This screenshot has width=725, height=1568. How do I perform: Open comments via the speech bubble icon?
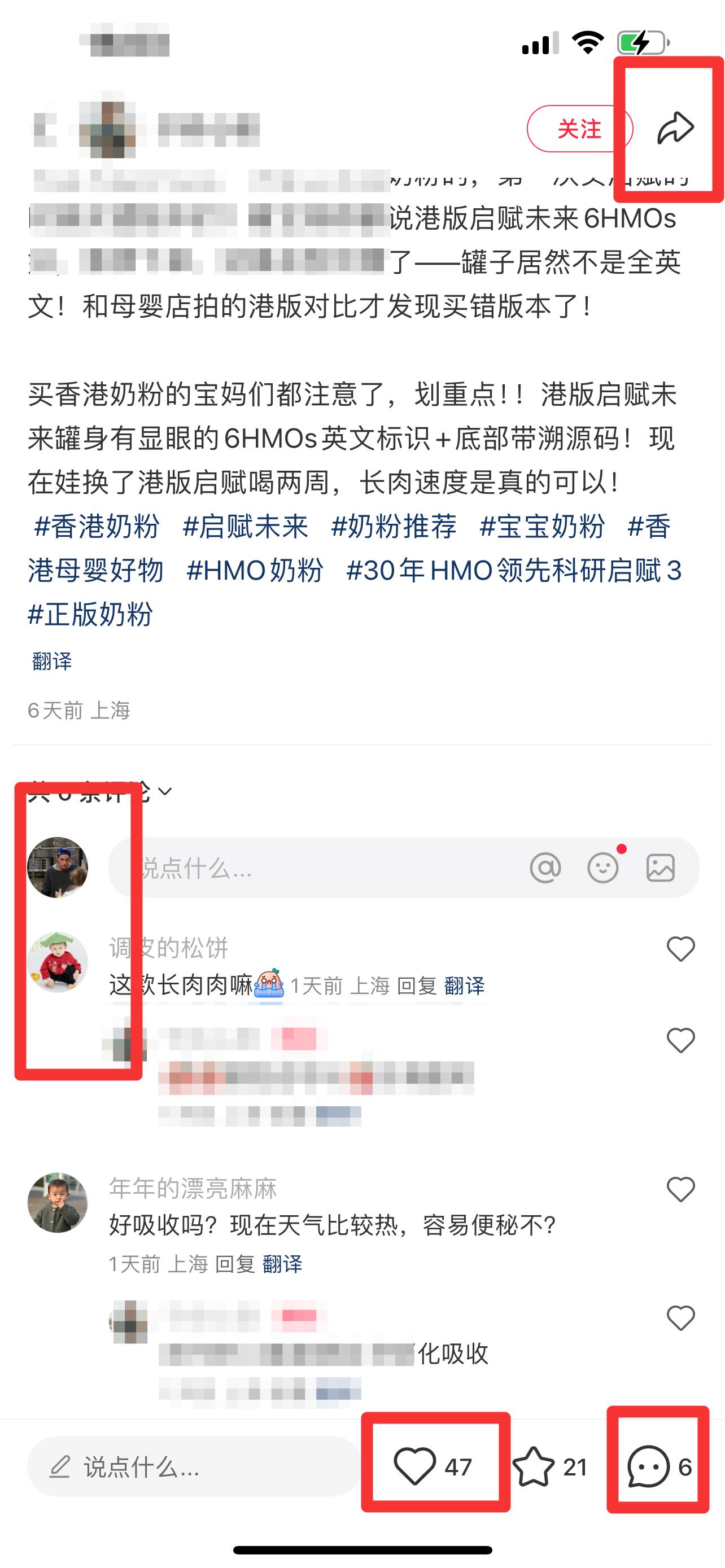tap(648, 1466)
